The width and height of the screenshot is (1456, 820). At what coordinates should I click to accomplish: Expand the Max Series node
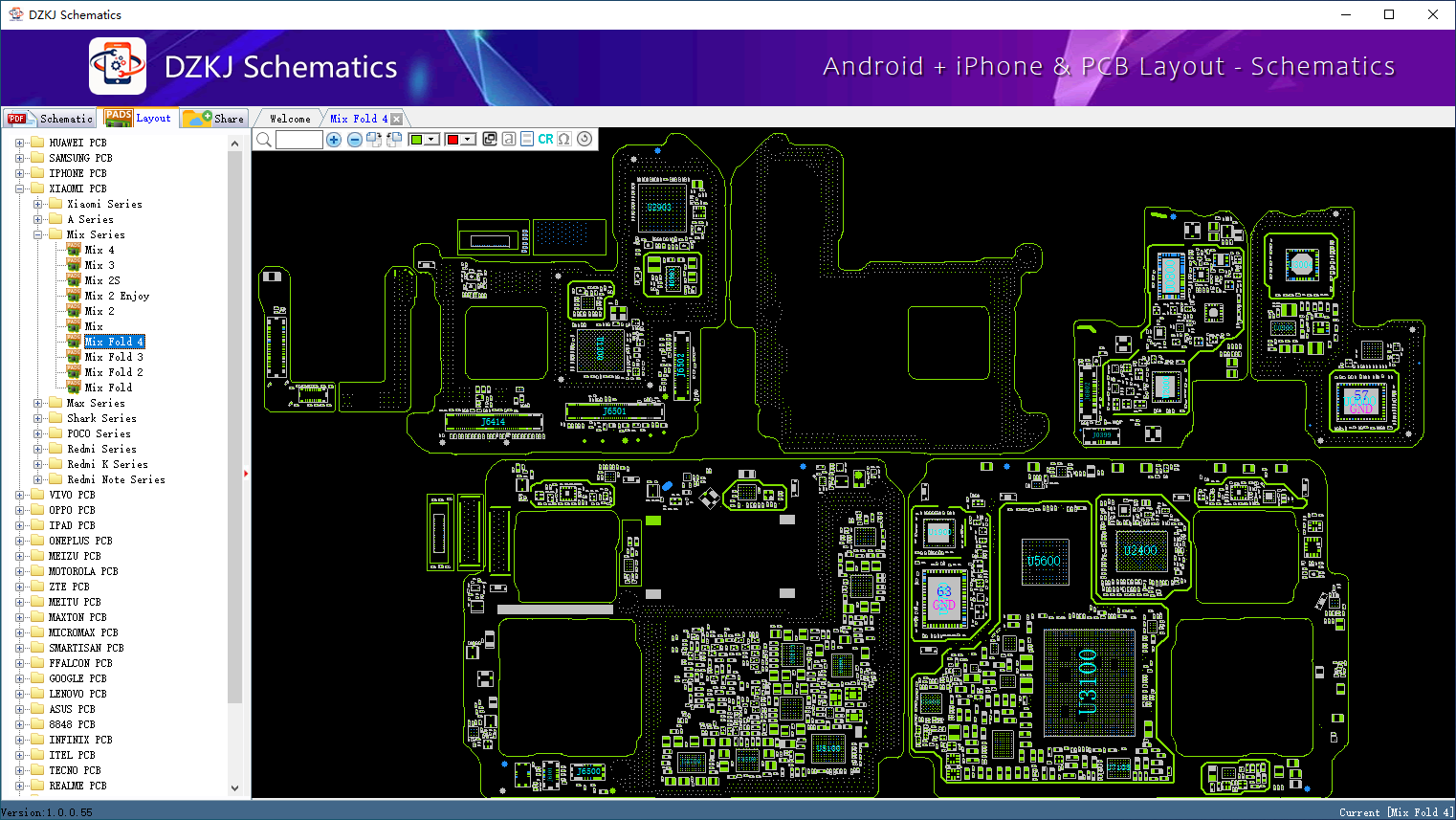(x=38, y=403)
